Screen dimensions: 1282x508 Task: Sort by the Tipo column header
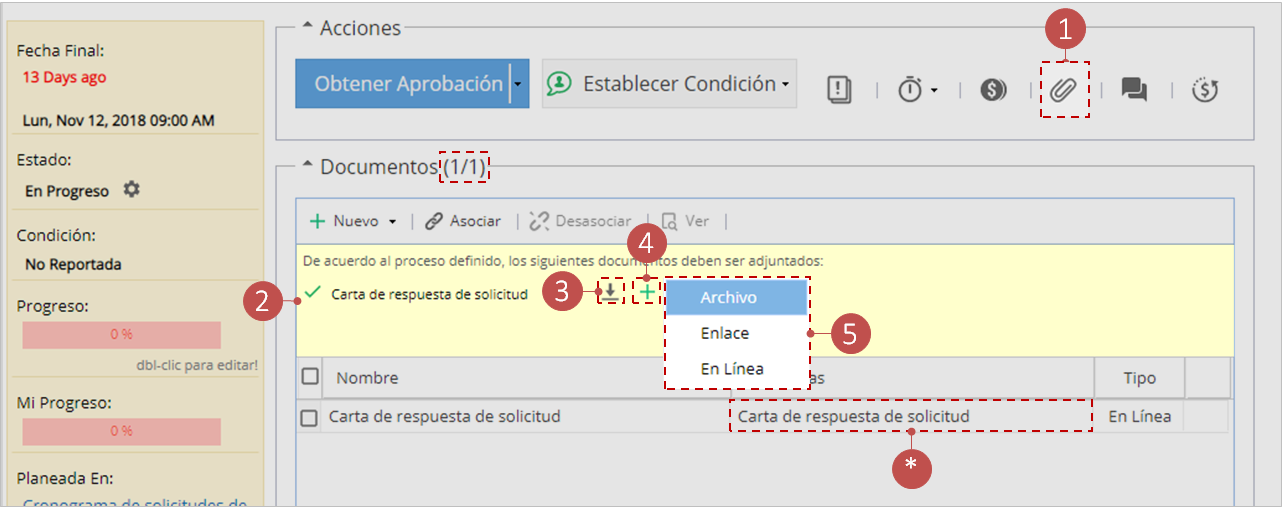tap(1140, 378)
